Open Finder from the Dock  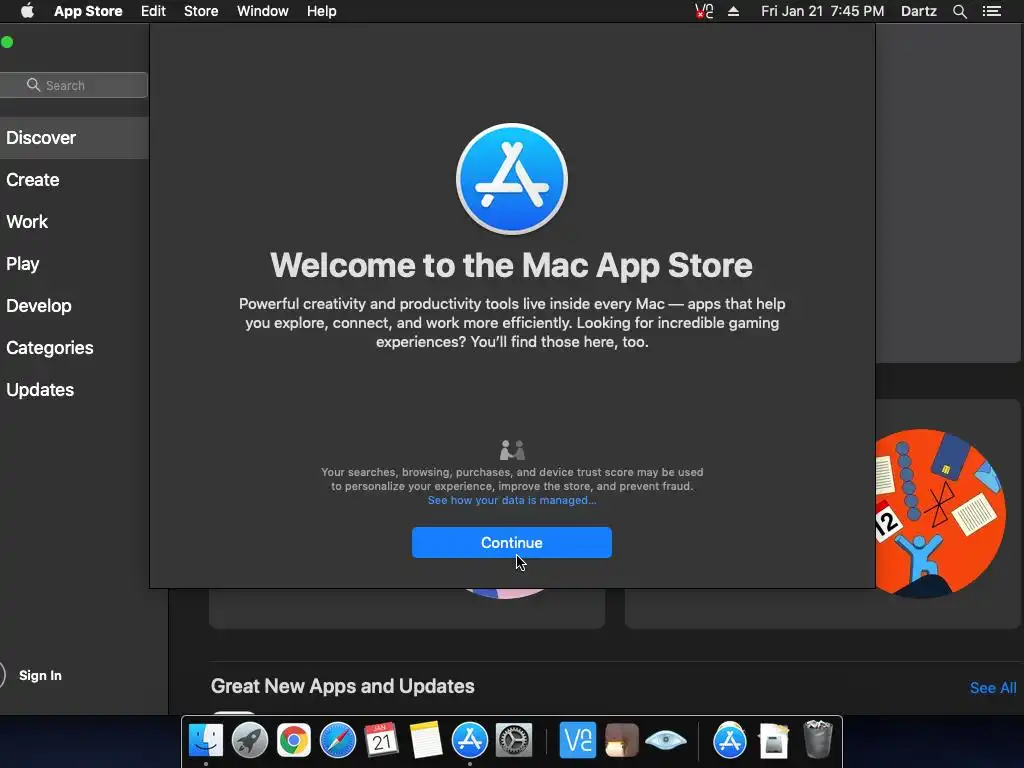[206, 740]
